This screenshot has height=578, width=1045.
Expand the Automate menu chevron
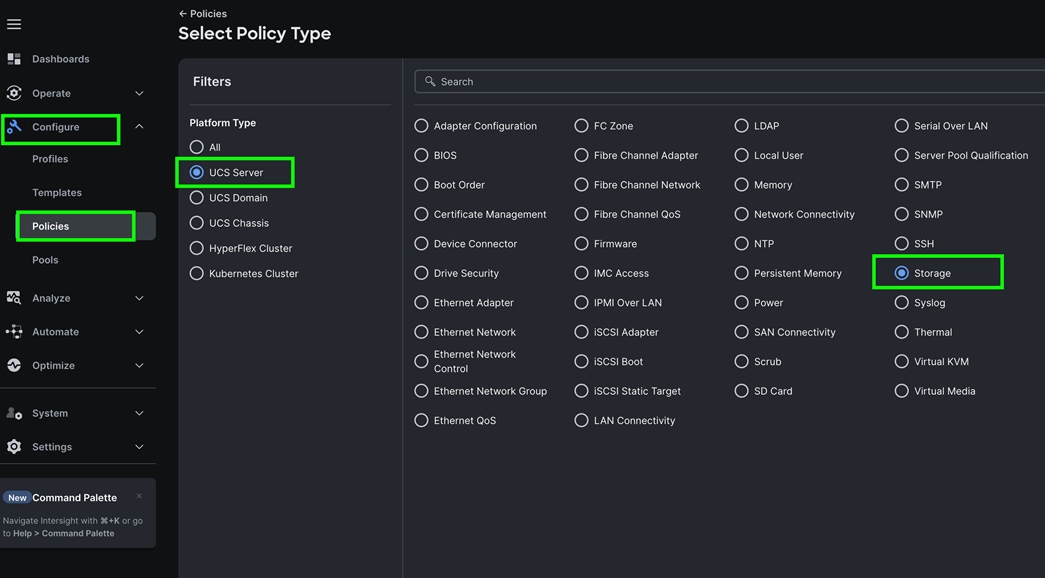tap(139, 331)
